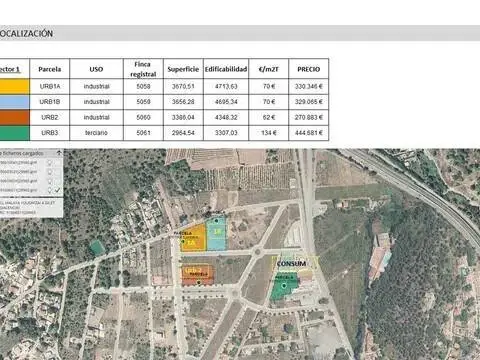Viewport: 480px width, 360px height.
Task: Click the 'USO' column header
Action: click(96, 69)
